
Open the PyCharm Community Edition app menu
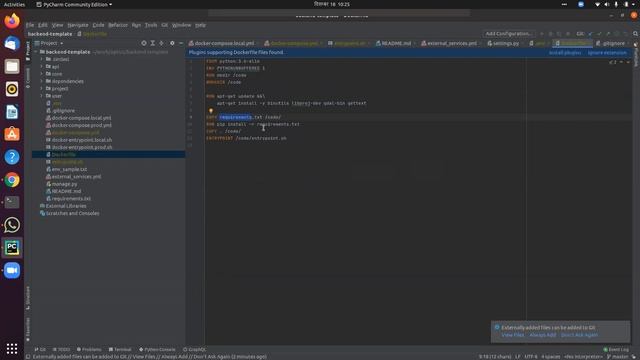coord(74,4)
